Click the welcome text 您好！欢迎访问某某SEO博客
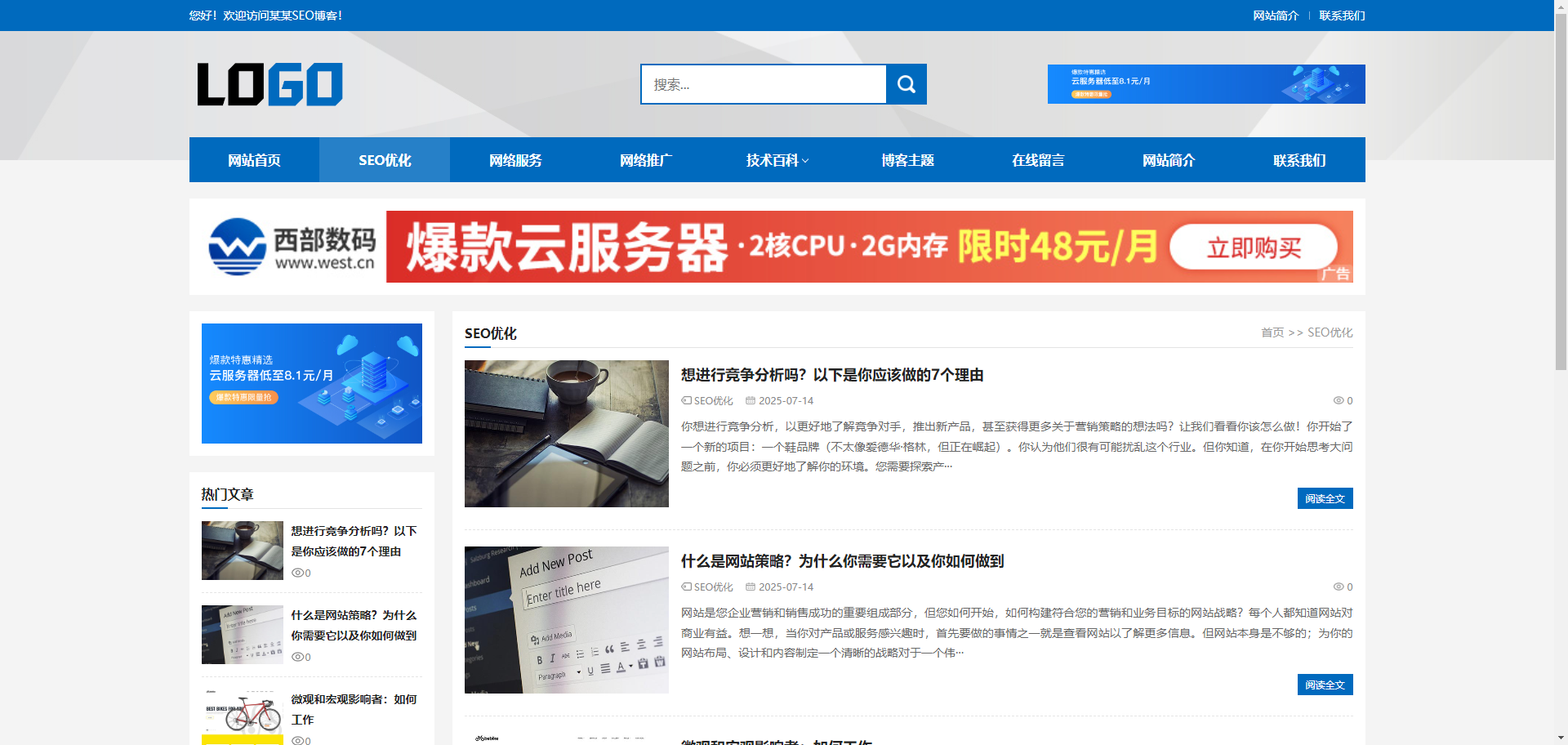Viewport: 1568px width, 745px height. (x=265, y=16)
